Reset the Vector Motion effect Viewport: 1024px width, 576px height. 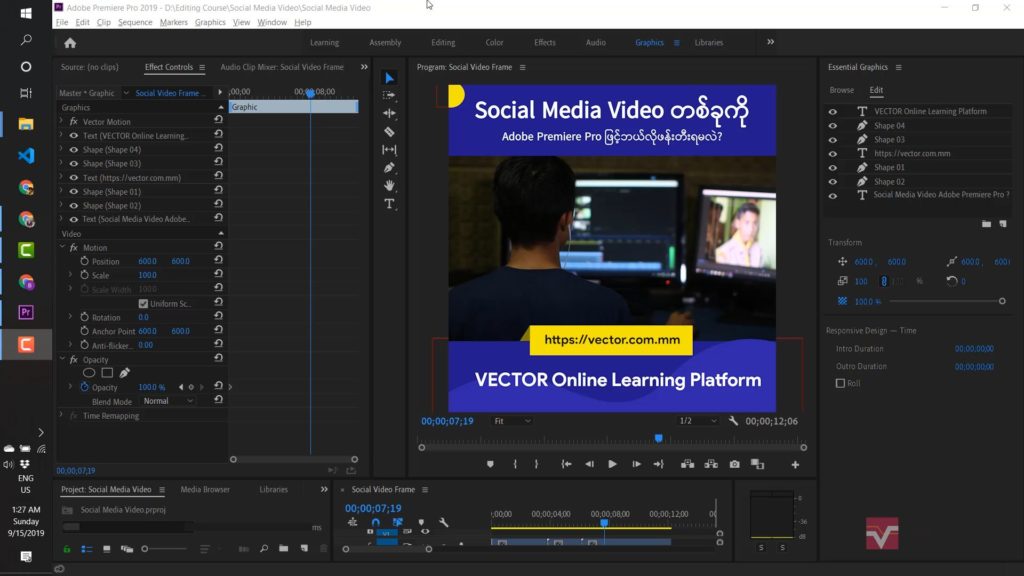(218, 120)
